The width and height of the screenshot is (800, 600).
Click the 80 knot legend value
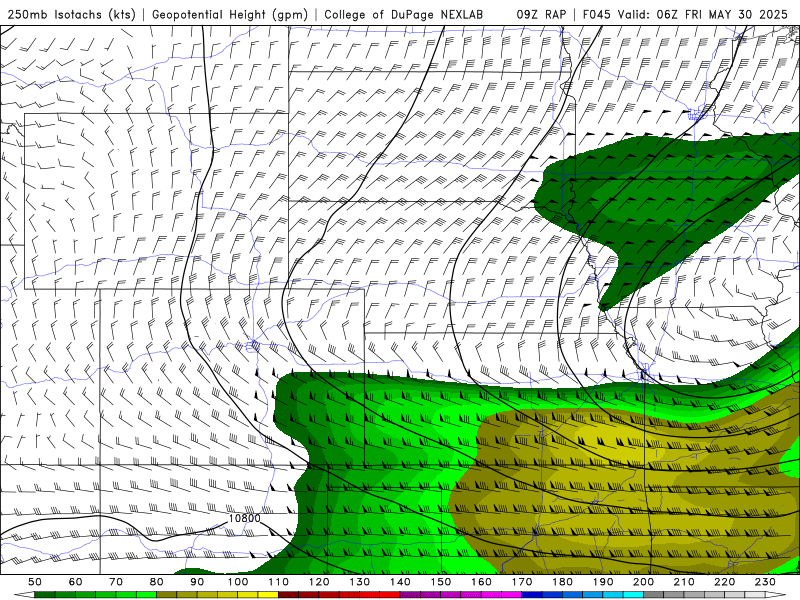point(157,582)
